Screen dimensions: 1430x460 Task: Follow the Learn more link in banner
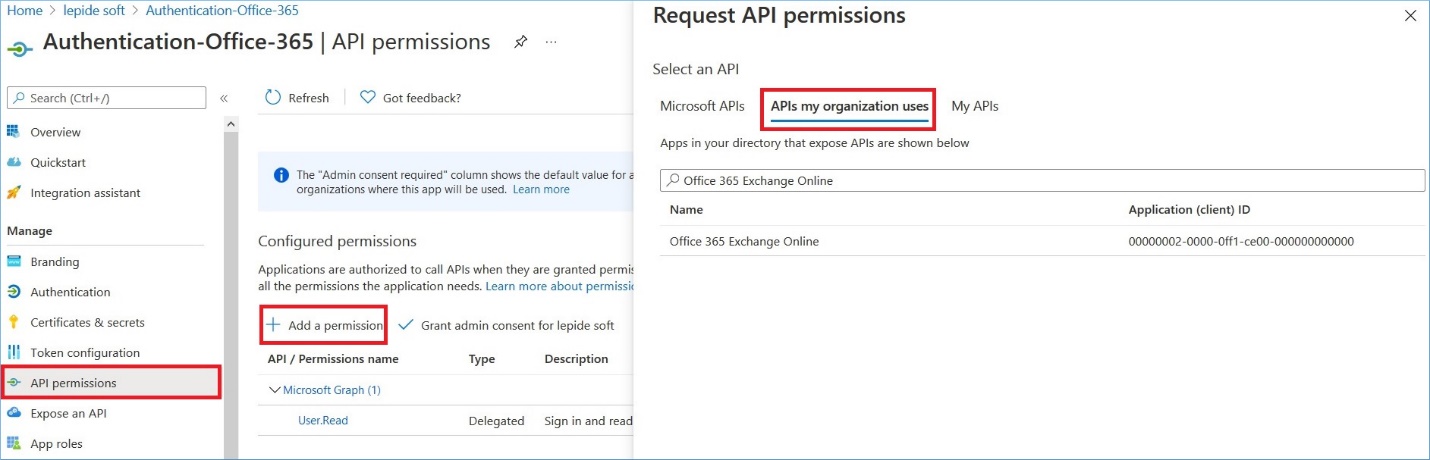click(x=541, y=189)
